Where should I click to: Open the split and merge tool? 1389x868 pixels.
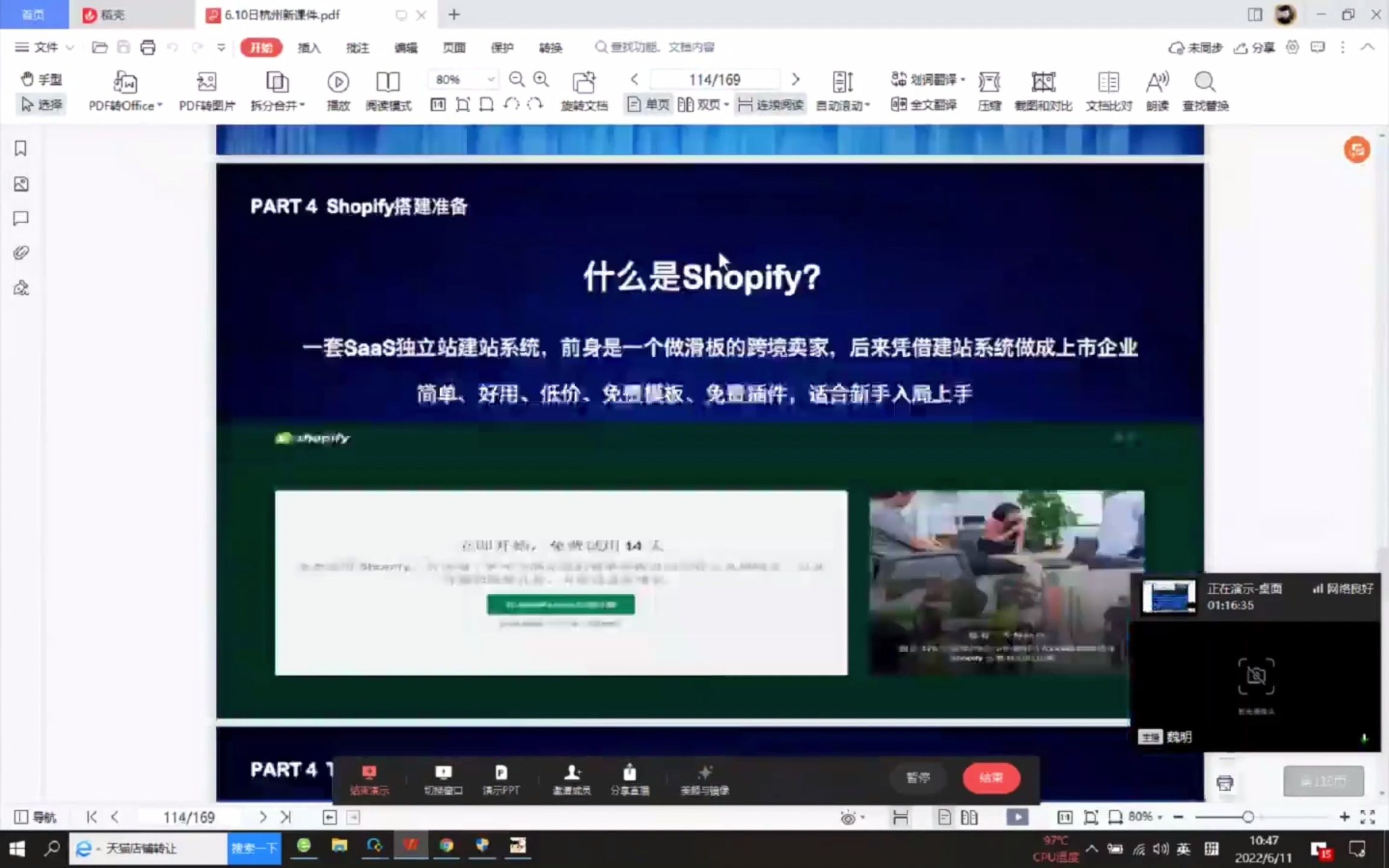pyautogui.click(x=277, y=91)
